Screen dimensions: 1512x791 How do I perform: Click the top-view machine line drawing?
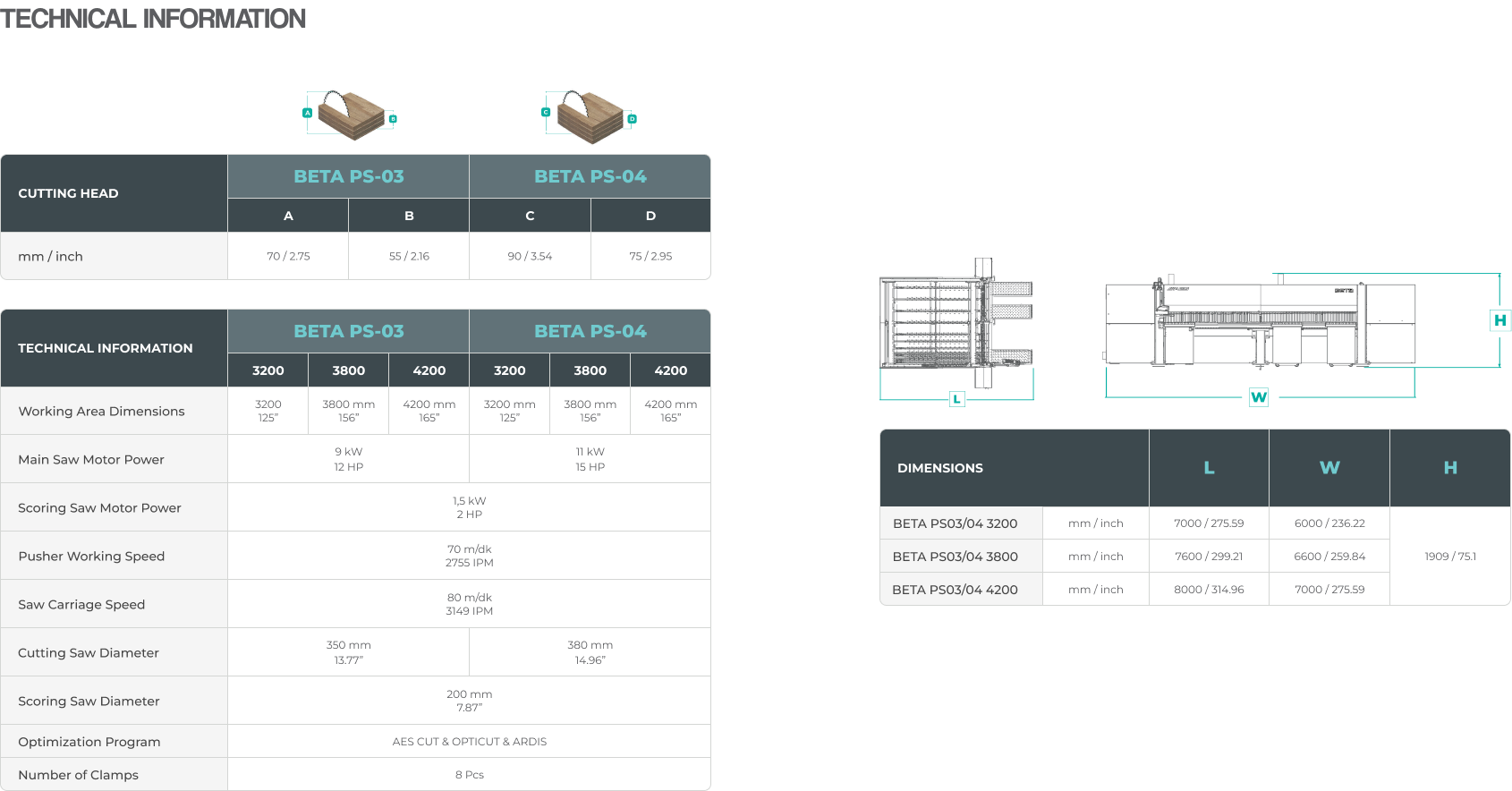coord(956,324)
